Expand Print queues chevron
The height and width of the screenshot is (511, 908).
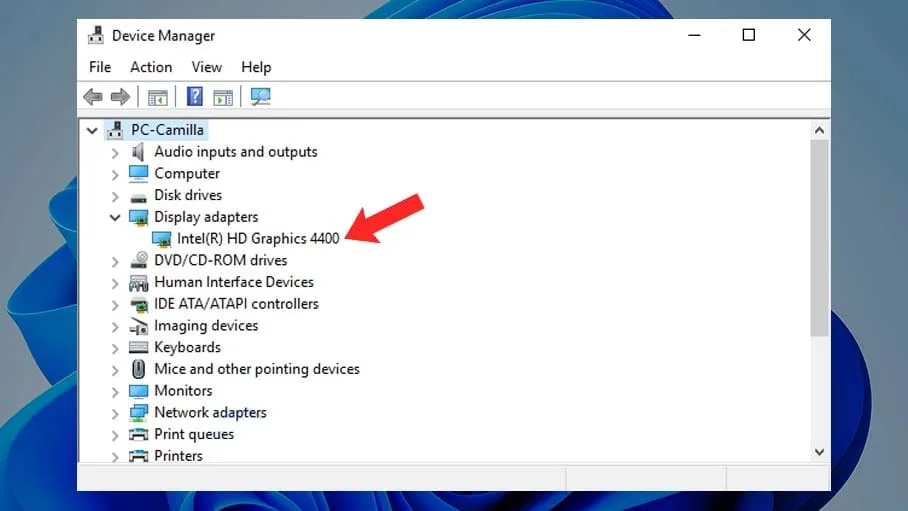point(115,435)
